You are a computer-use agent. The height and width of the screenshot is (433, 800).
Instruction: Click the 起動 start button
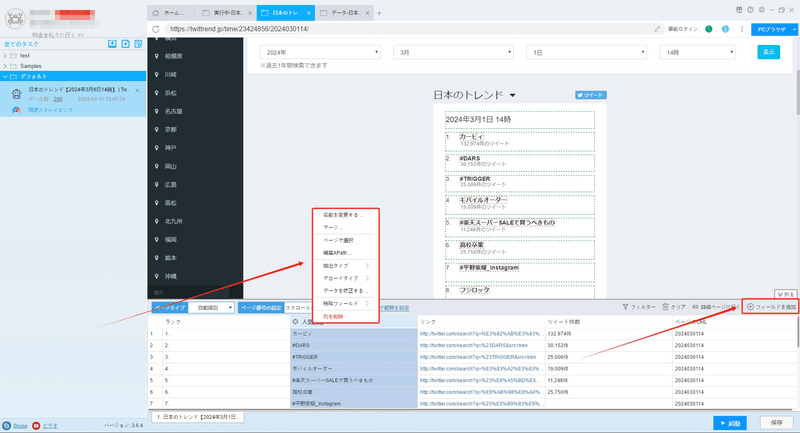point(730,423)
